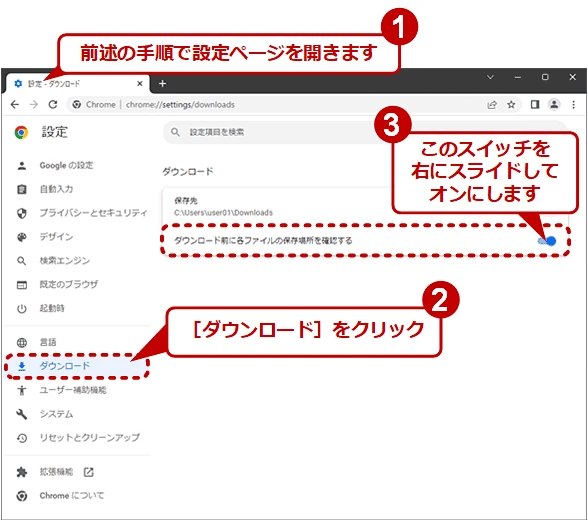
Task: Click the browser forward arrow
Action: pos(34,104)
